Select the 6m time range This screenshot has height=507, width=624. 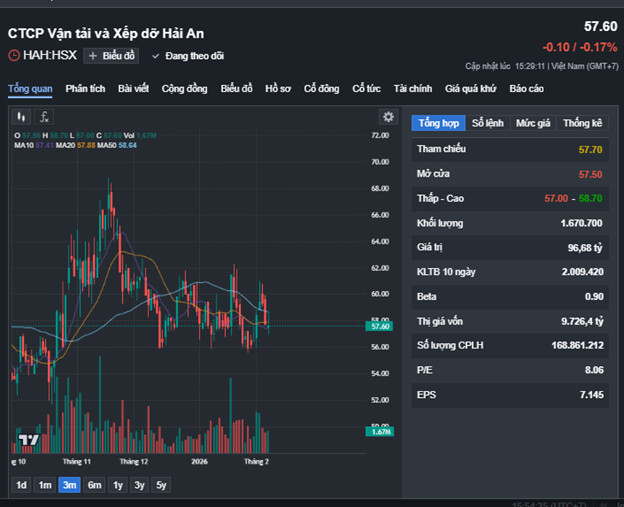(x=94, y=485)
